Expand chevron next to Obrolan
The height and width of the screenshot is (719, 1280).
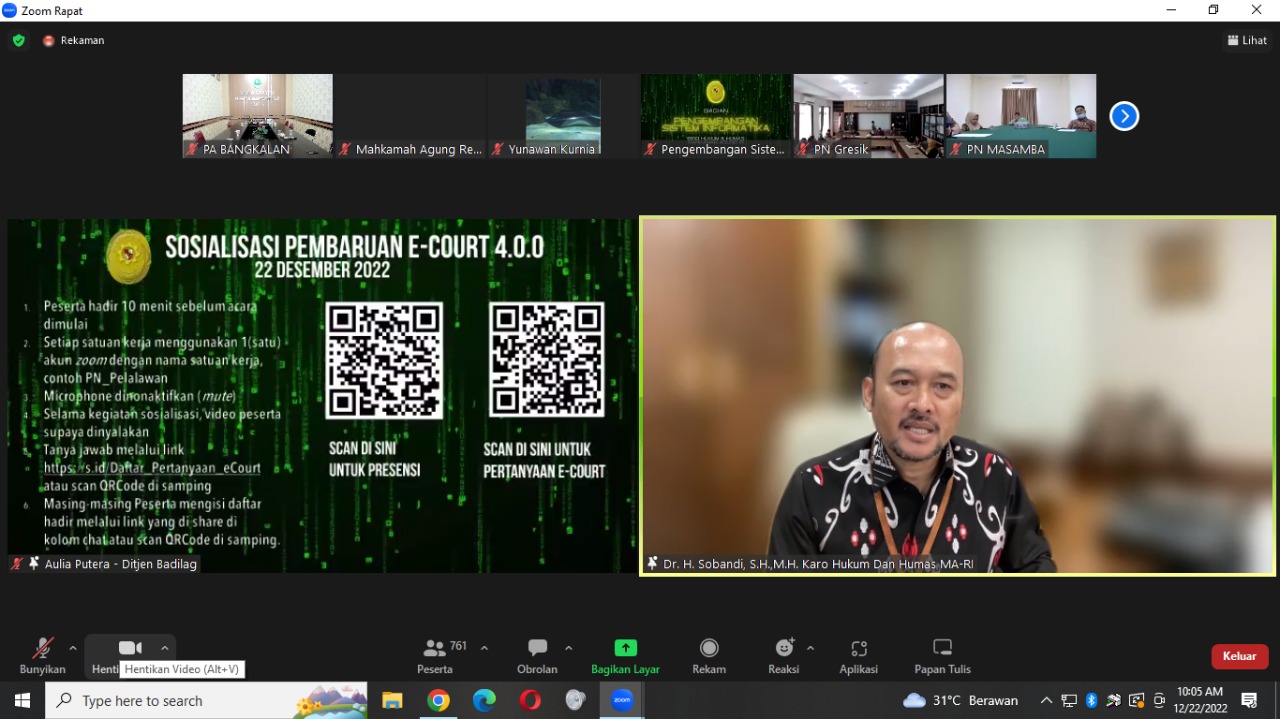[568, 648]
